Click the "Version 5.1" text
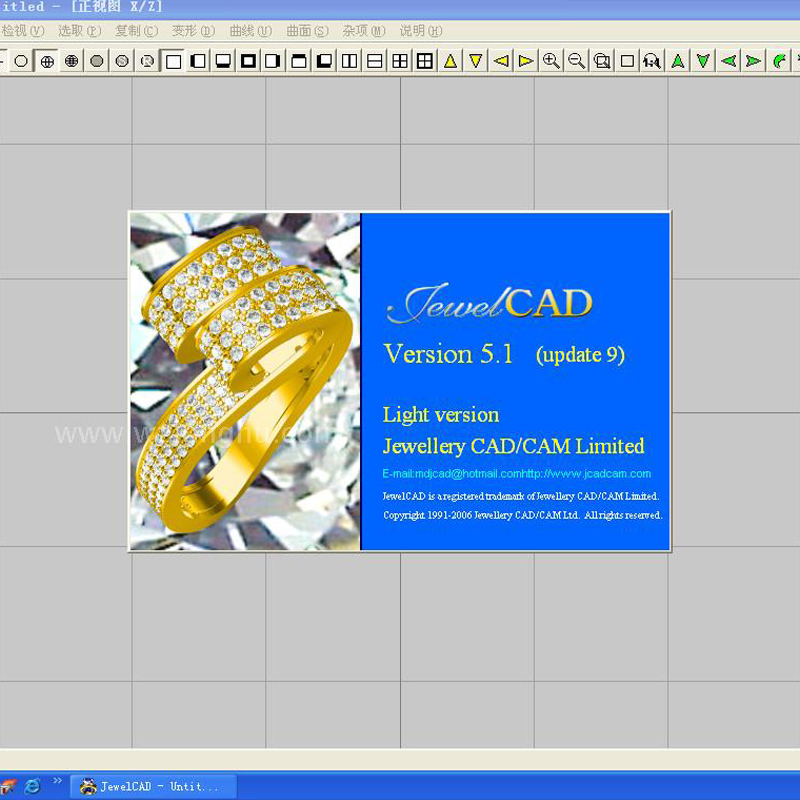The image size is (800, 800). coord(448,354)
